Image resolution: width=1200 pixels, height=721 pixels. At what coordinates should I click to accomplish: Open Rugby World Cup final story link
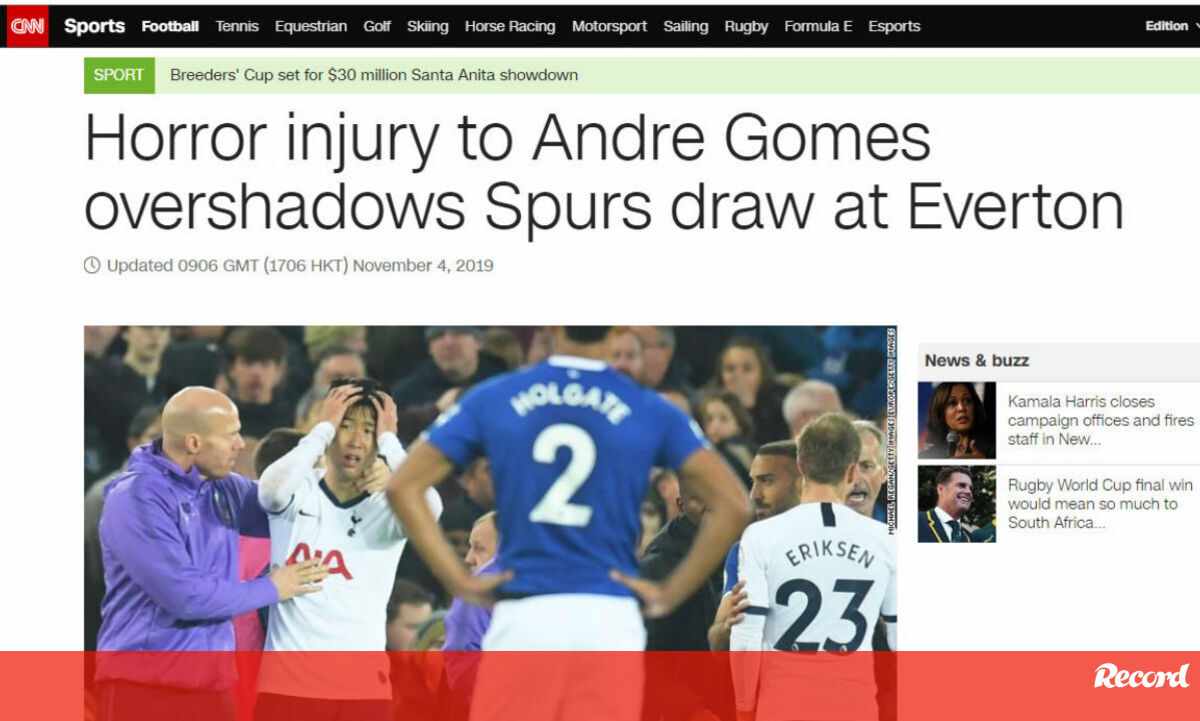pyautogui.click(x=1100, y=504)
